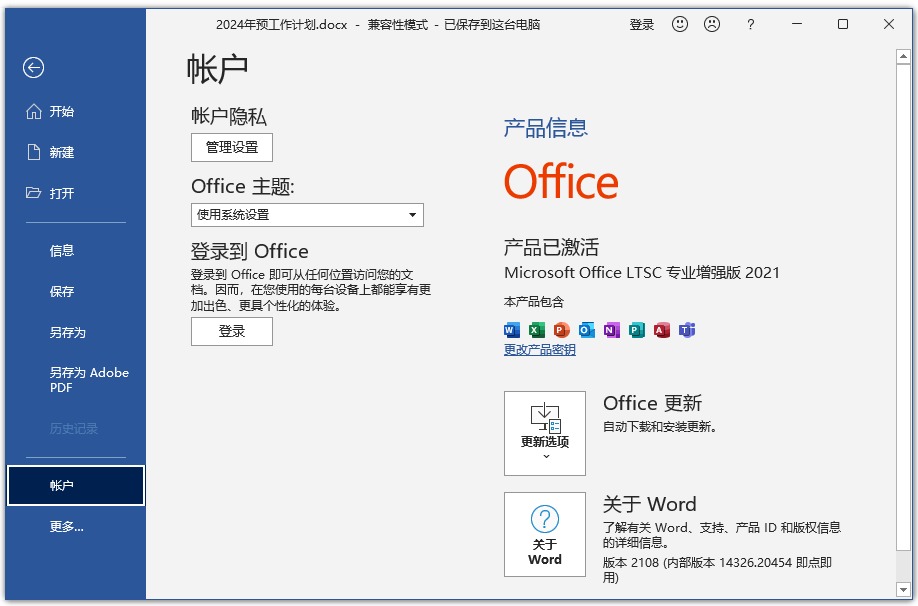918x606 pixels.
Task: Click the Outlook icon
Action: point(586,330)
